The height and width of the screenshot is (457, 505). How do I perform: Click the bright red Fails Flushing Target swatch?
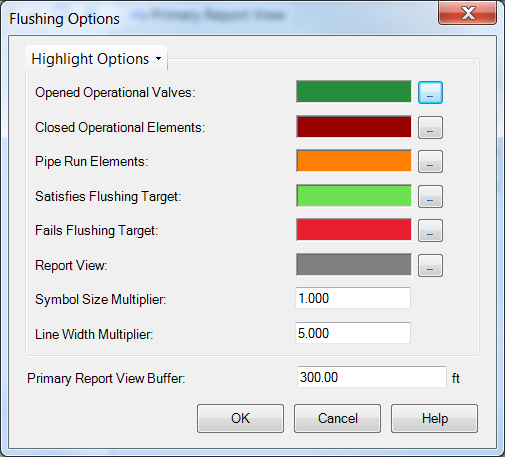354,230
